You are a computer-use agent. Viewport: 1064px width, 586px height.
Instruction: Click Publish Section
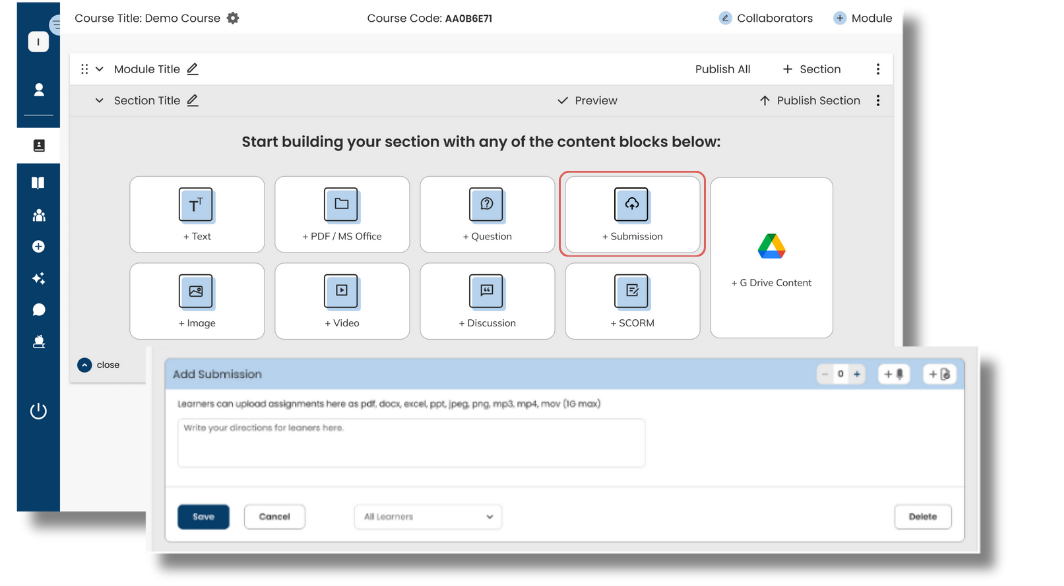pos(810,100)
